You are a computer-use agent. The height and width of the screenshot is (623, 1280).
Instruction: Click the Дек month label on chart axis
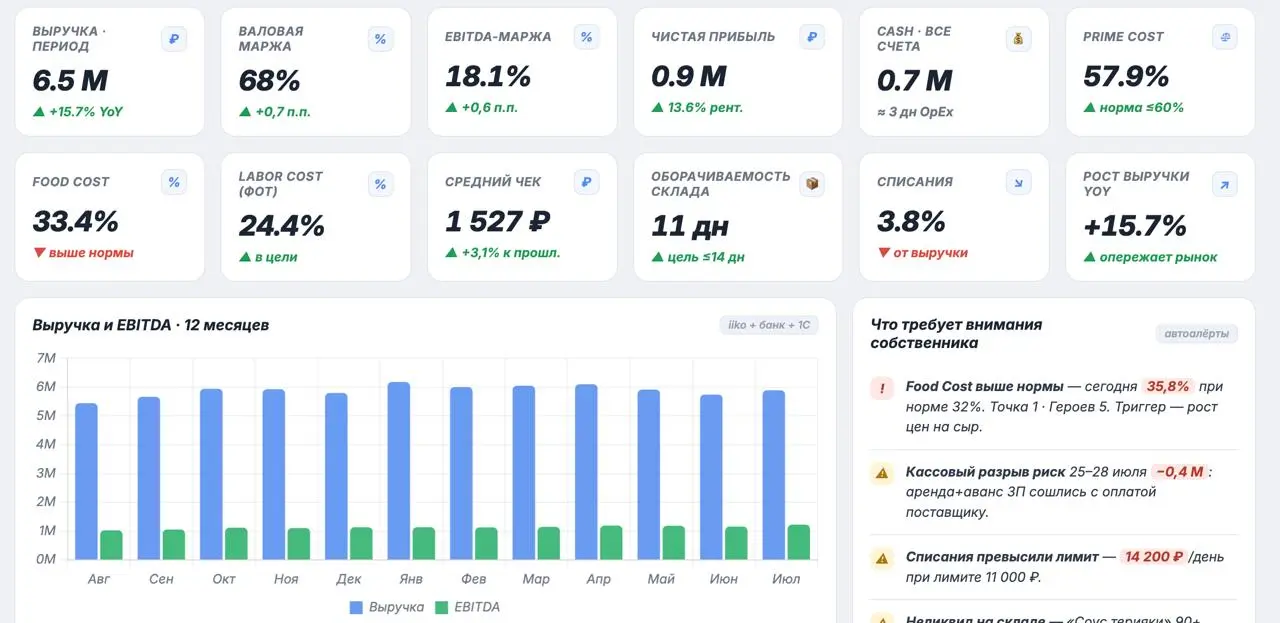[x=349, y=579]
